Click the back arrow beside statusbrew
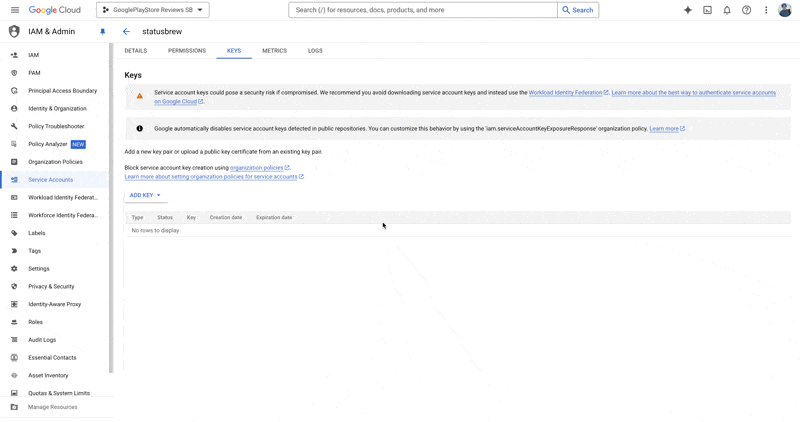This screenshot has width=800, height=422. [126, 32]
